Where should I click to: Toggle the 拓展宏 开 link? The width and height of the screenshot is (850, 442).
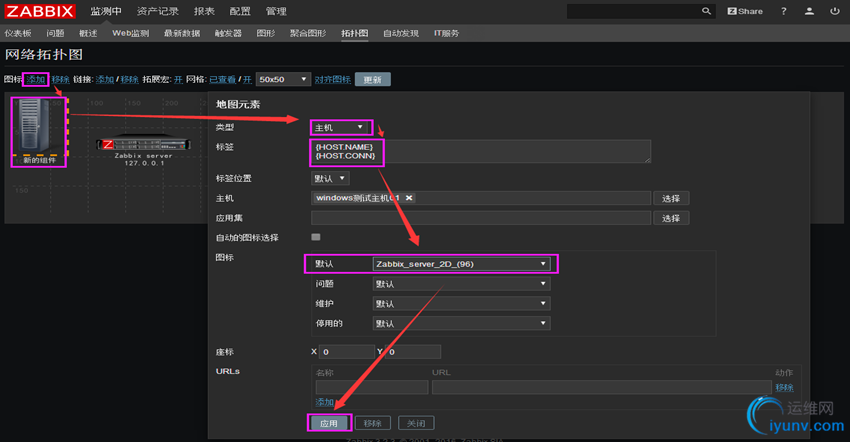178,80
